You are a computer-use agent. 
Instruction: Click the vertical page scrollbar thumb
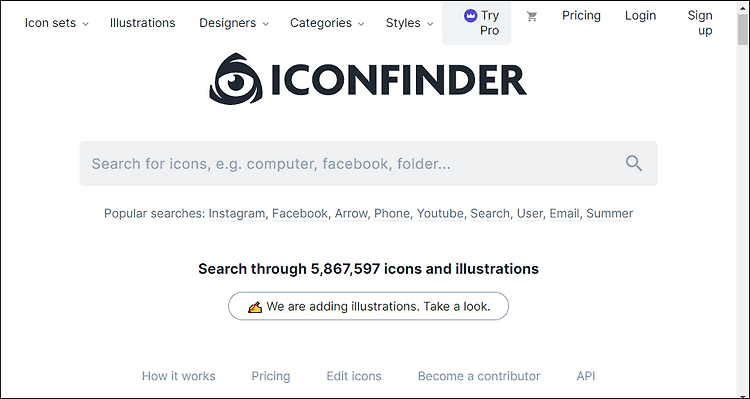tap(743, 30)
